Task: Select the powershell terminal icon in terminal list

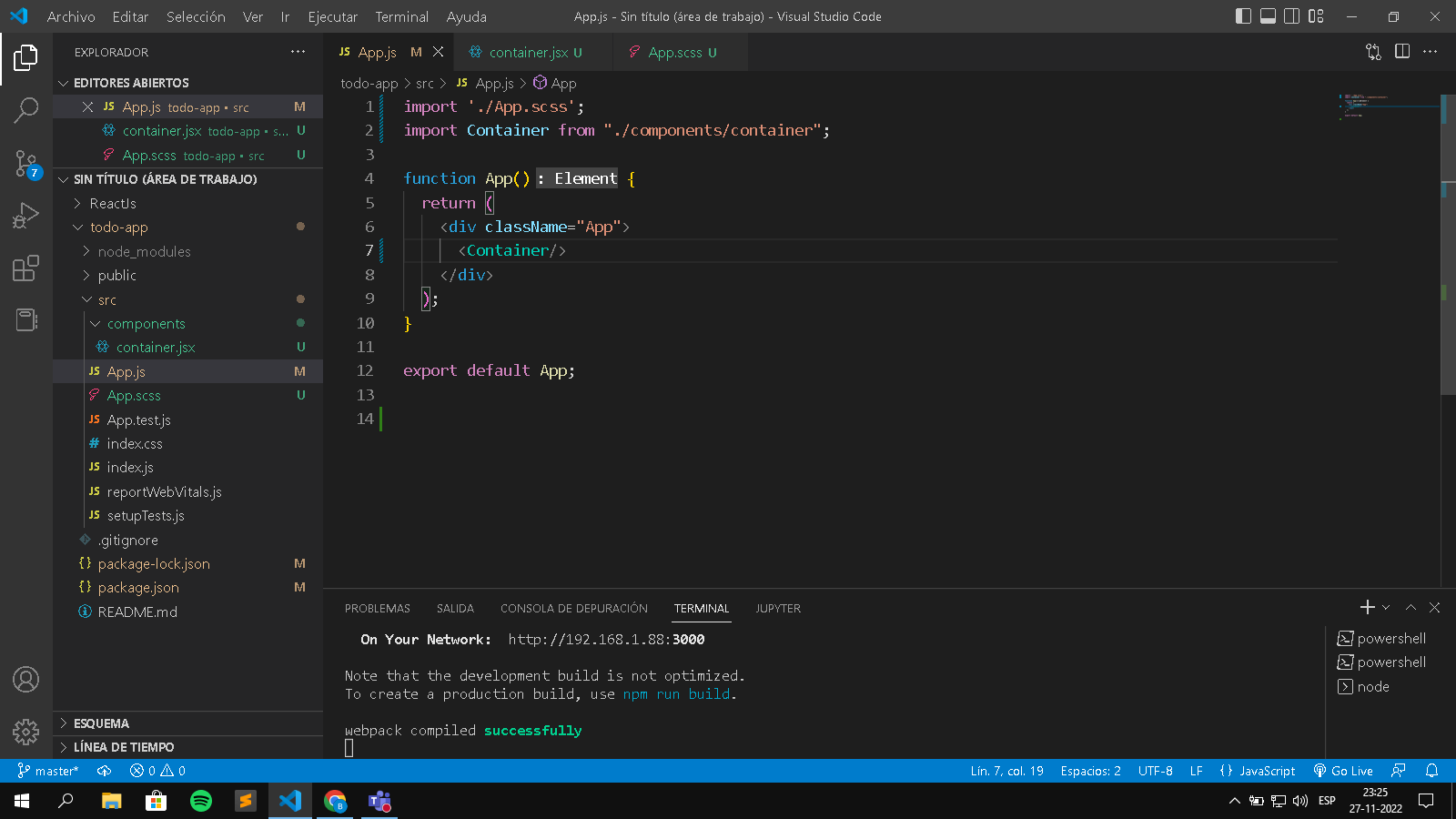Action: 1346,638
